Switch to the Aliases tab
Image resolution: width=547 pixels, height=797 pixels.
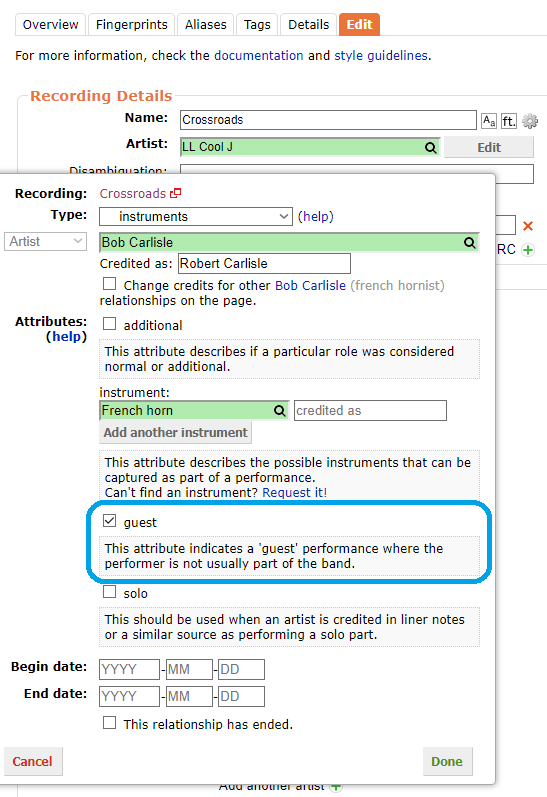tap(205, 25)
